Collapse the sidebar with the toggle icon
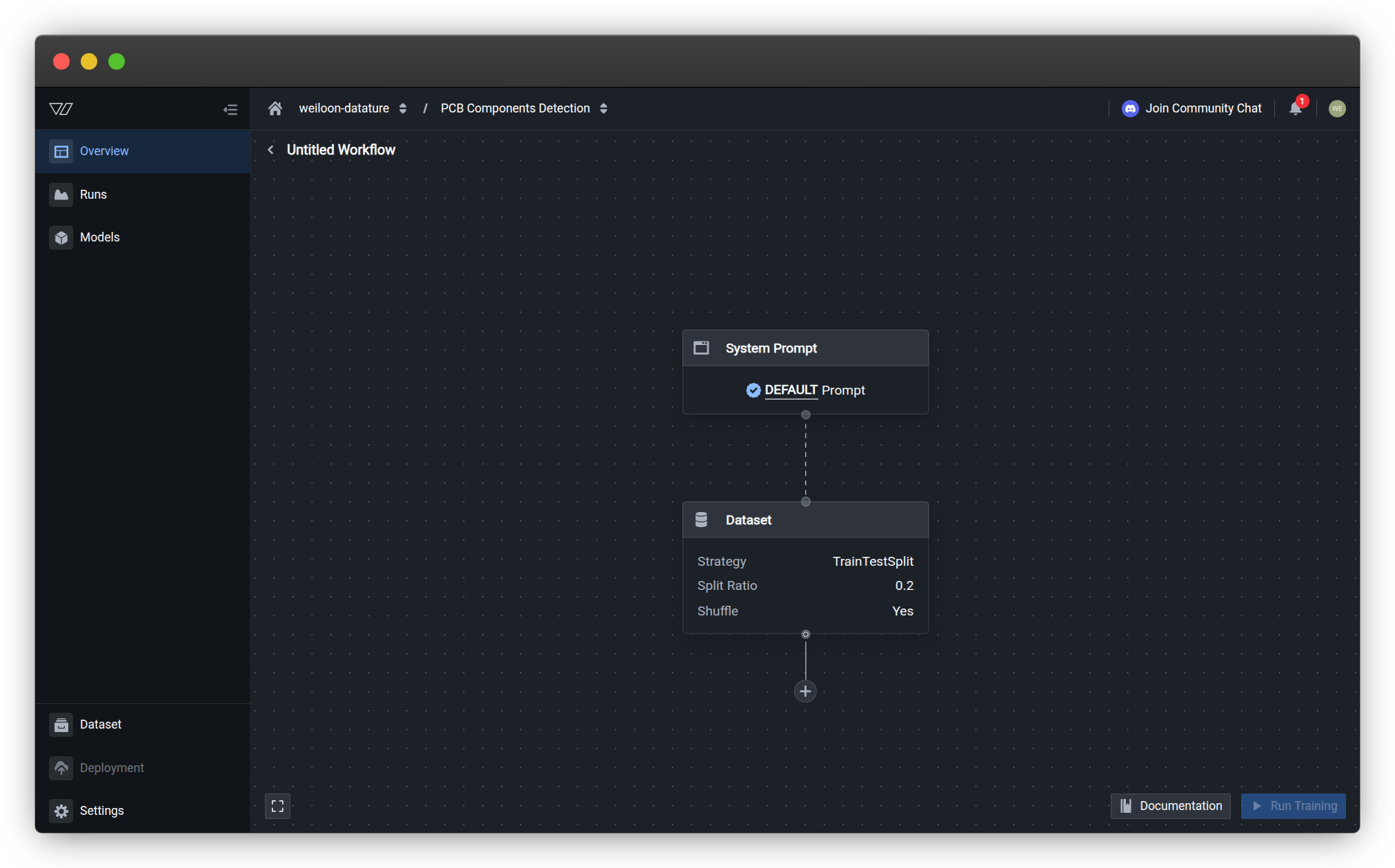The image size is (1395, 868). (230, 109)
